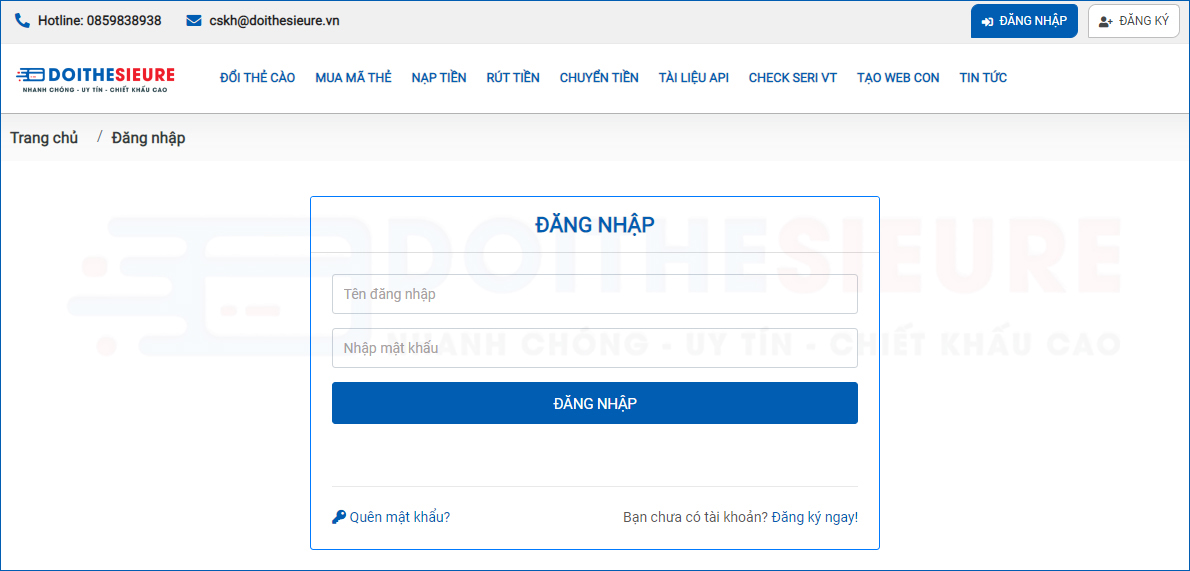Image resolution: width=1190 pixels, height=571 pixels.
Task: Go to the NẠP TIỀN page
Action: point(438,78)
